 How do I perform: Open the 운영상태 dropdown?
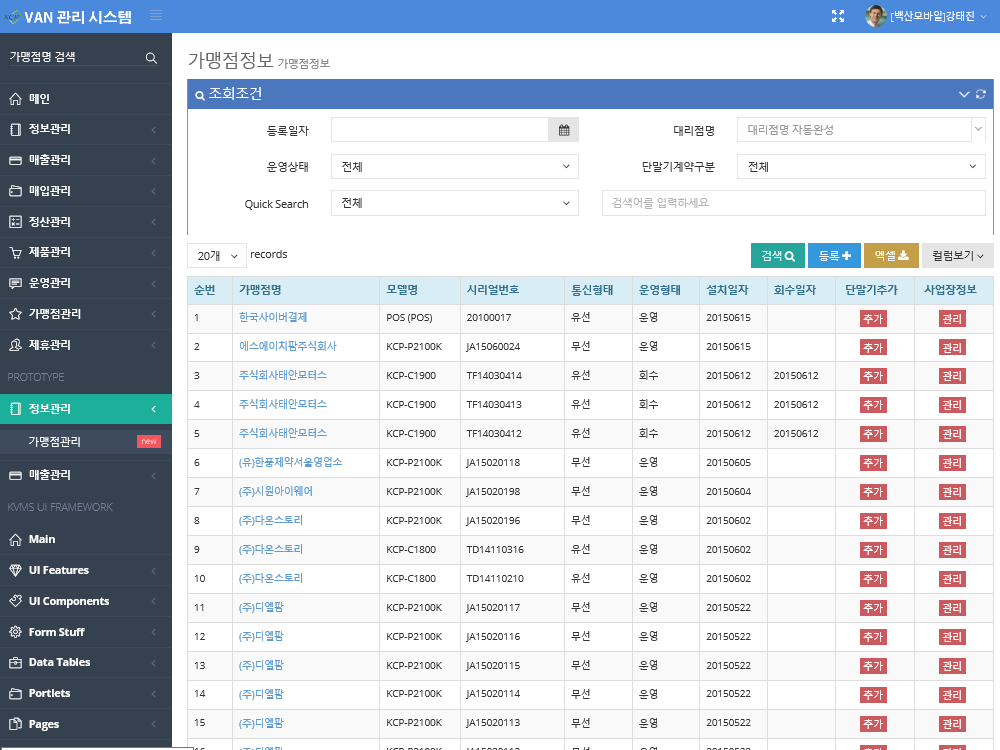(455, 166)
